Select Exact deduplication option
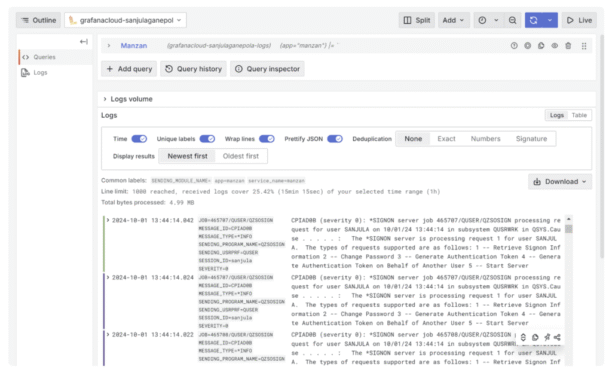Viewport: 612px width, 369px height. (446, 139)
